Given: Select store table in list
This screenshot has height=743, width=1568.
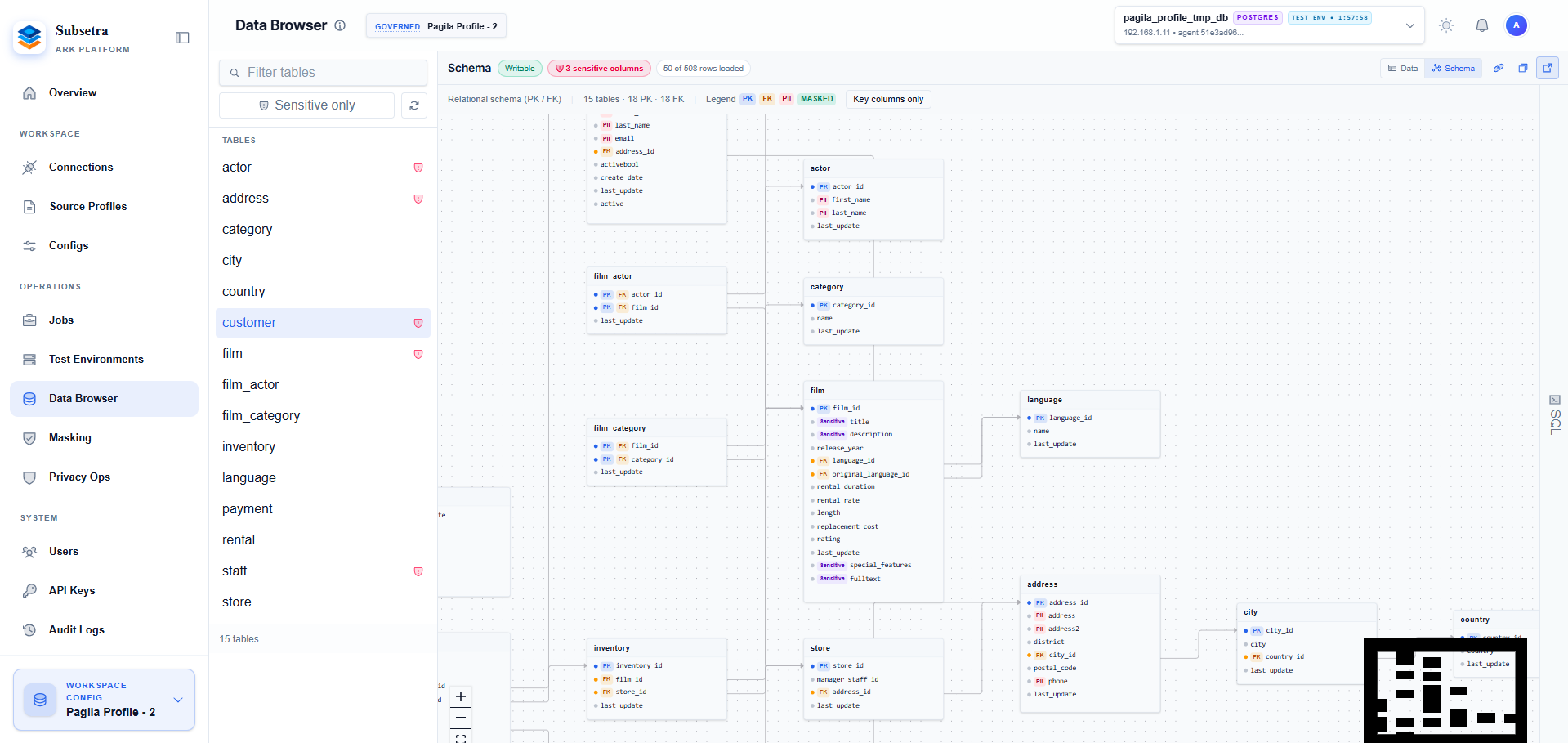Looking at the screenshot, I should (x=323, y=602).
